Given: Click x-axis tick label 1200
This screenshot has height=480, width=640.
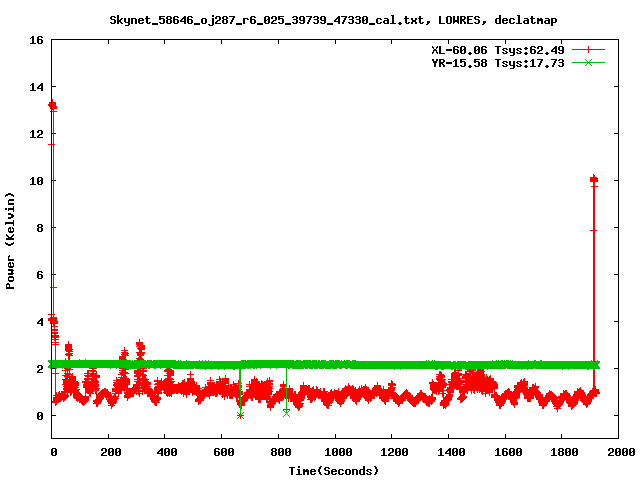Looking at the screenshot, I should [x=394, y=452].
